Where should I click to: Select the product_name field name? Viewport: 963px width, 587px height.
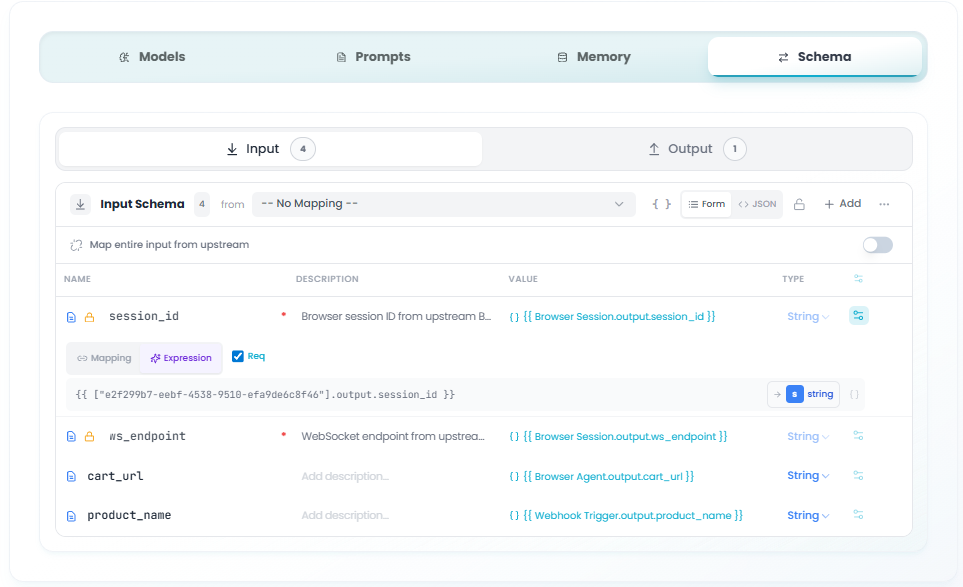click(129, 515)
